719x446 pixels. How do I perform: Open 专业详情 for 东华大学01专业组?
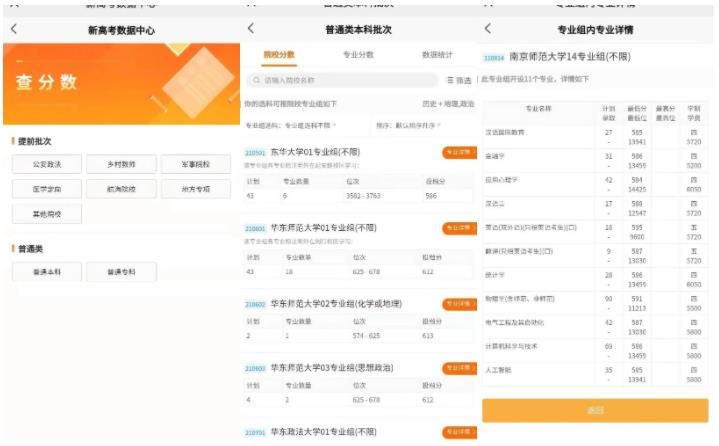[x=459, y=152]
